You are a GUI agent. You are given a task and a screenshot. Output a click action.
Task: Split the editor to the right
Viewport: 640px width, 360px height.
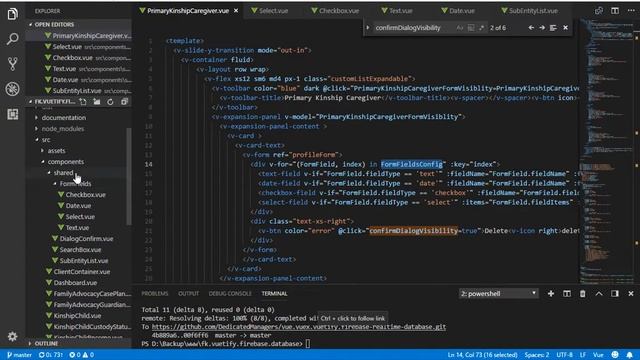tap(615, 11)
